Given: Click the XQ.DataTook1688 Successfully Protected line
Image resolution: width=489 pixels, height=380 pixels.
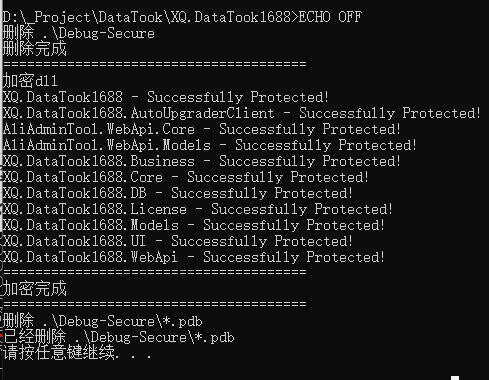Looking at the screenshot, I should (x=166, y=97).
